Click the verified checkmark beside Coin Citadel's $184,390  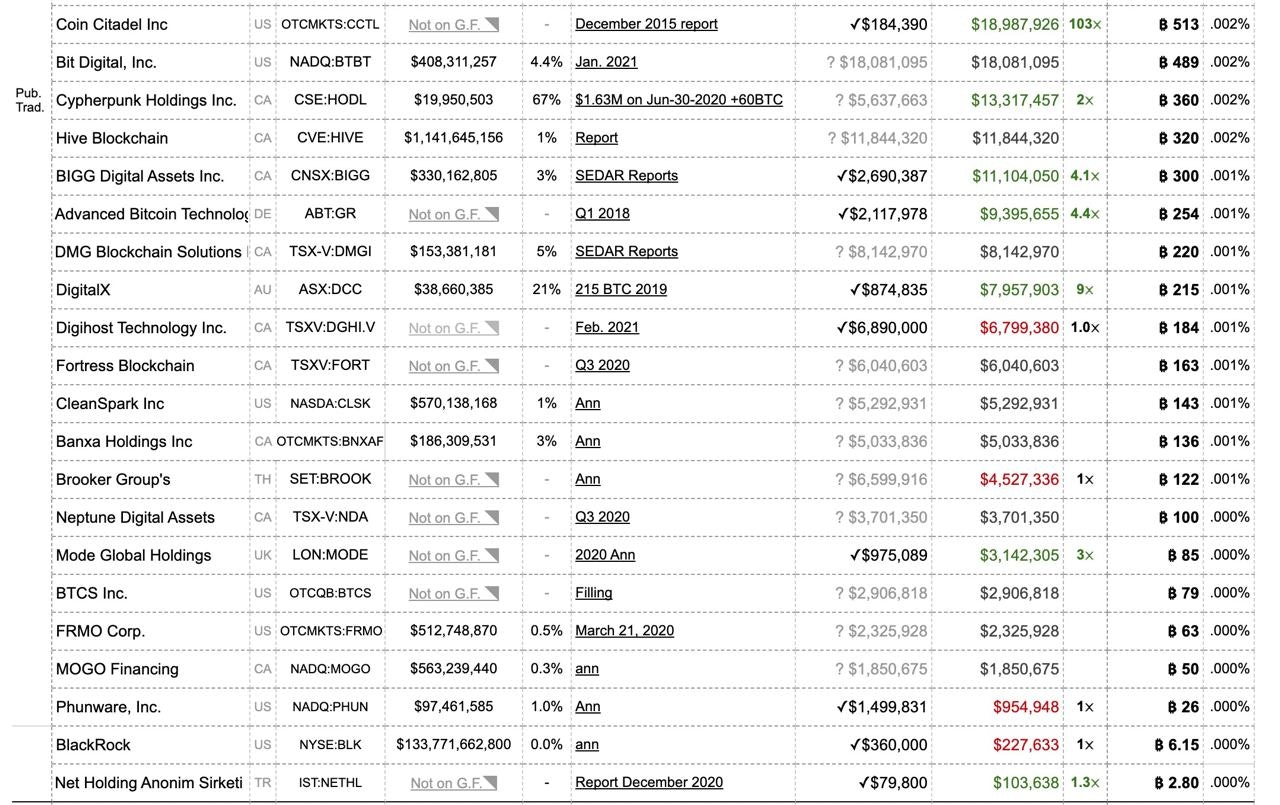(855, 23)
